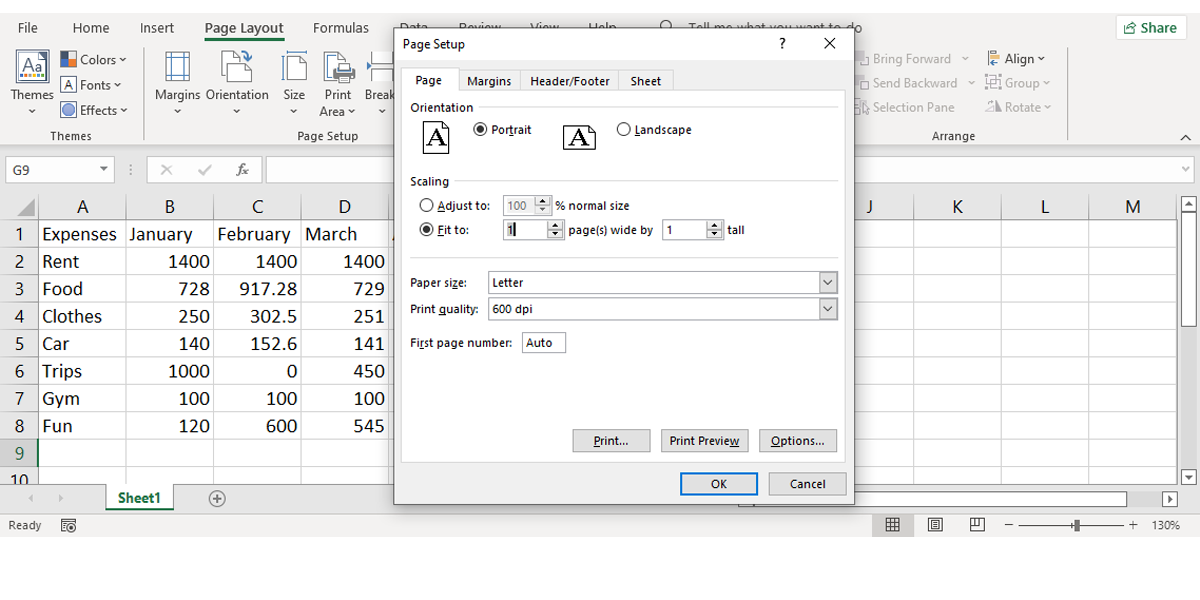Click the Print... button

tap(611, 441)
